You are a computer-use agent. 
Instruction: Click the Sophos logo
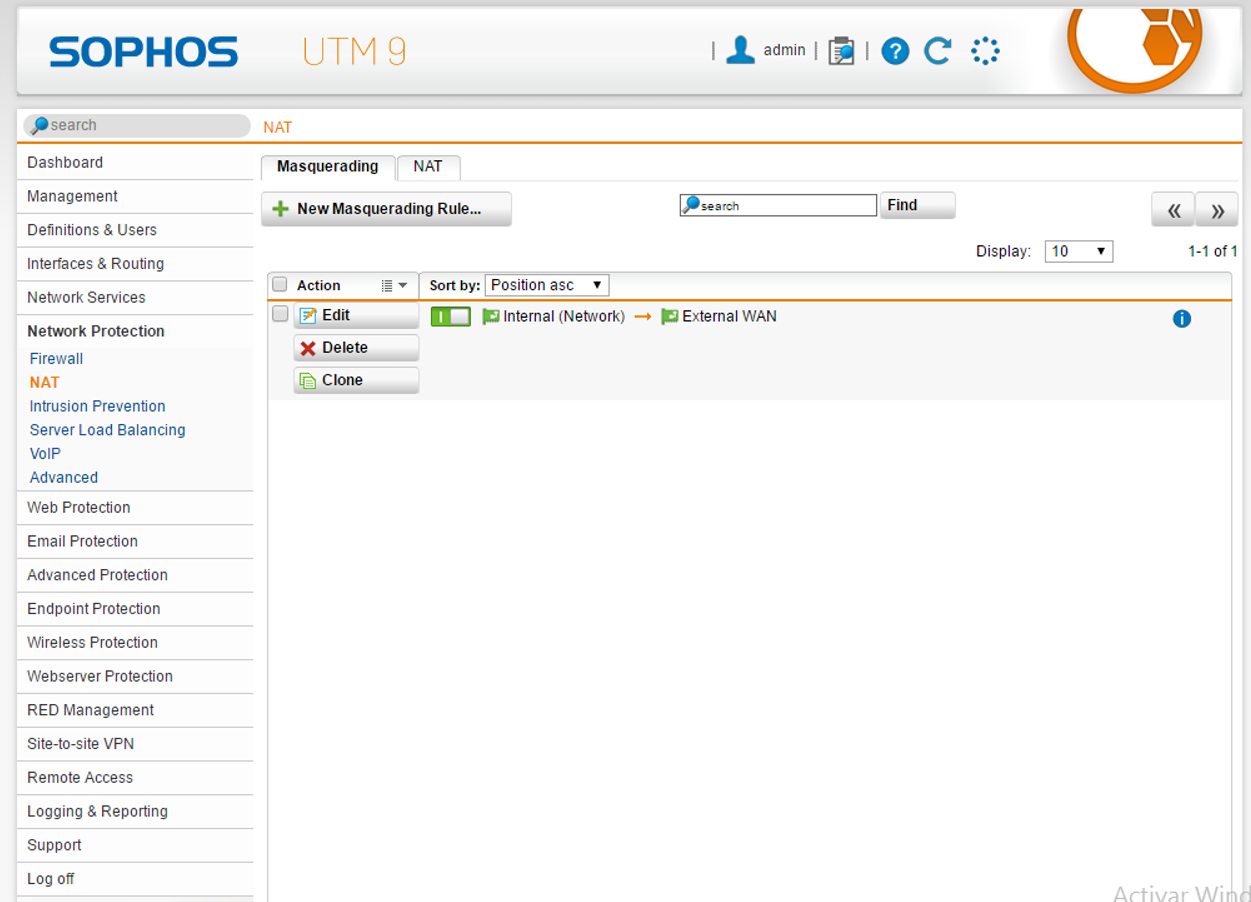pyautogui.click(x=144, y=52)
